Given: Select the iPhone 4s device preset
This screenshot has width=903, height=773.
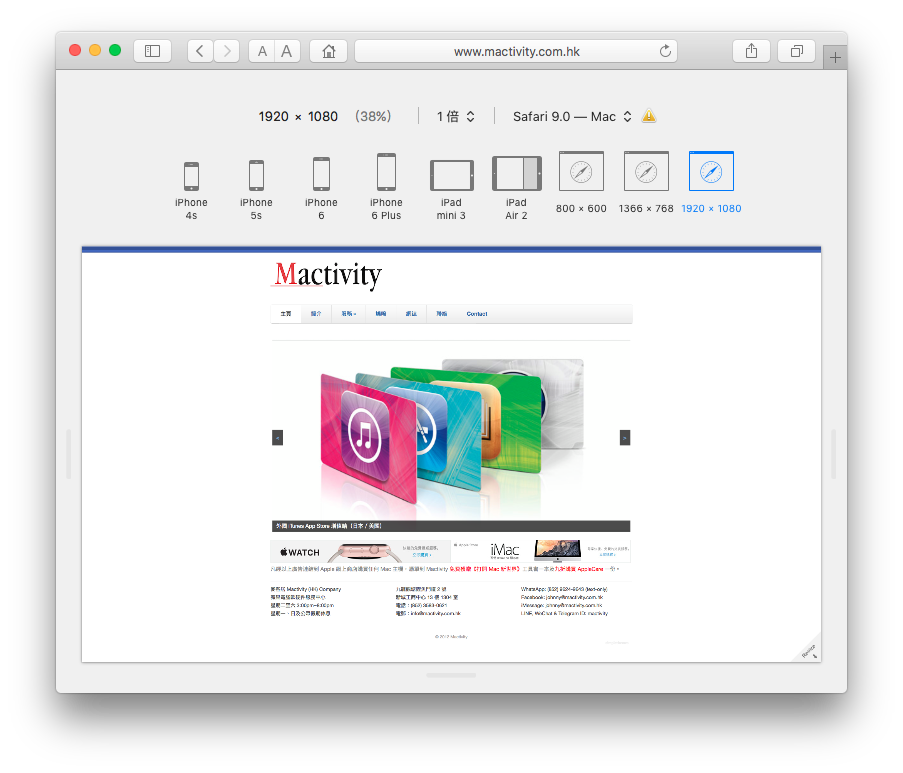Looking at the screenshot, I should point(191,191).
